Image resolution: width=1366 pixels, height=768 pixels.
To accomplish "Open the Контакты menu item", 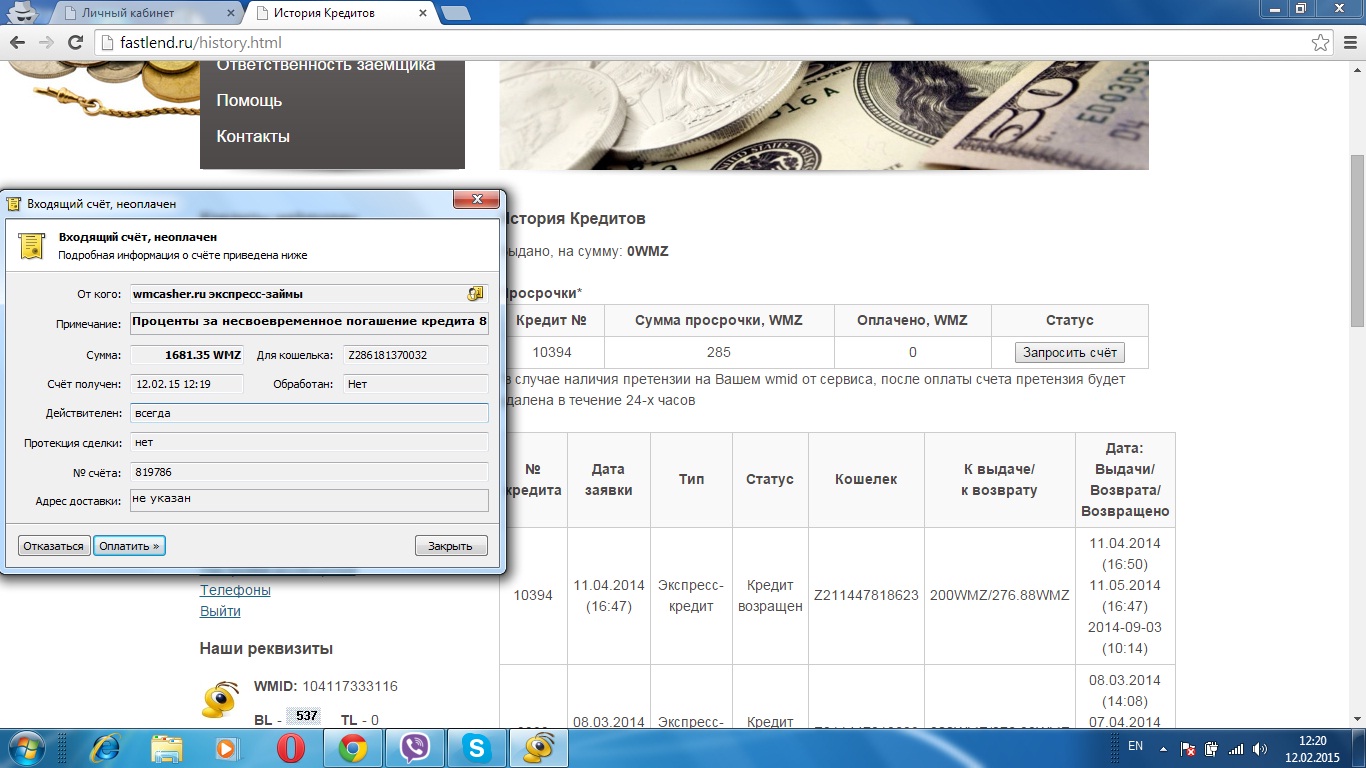I will coord(253,136).
